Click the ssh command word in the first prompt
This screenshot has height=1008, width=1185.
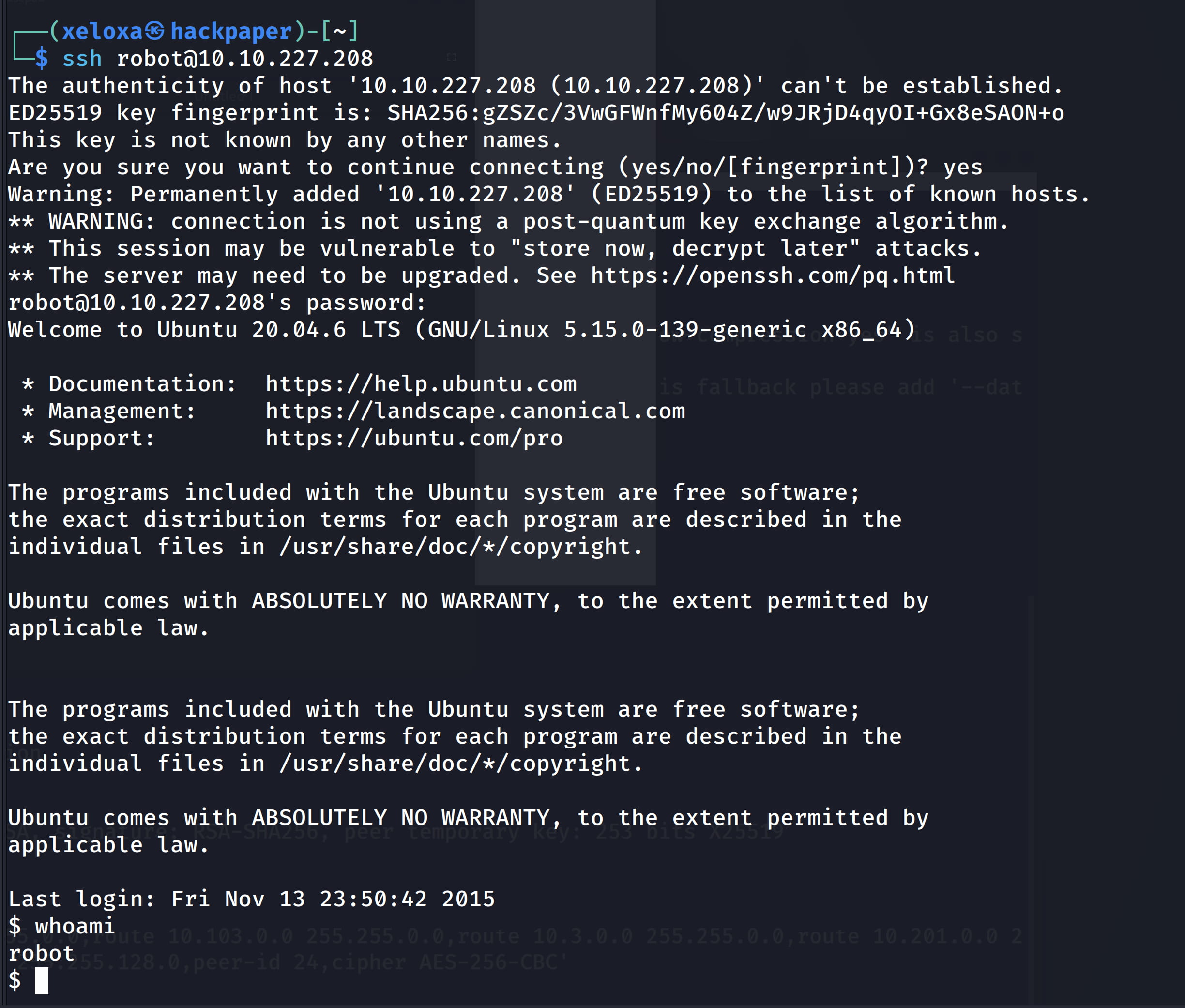82,59
